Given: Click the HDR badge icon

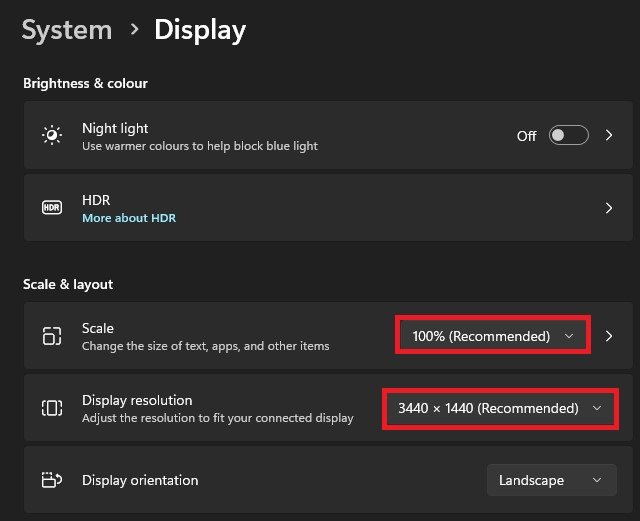Looking at the screenshot, I should coord(51,208).
